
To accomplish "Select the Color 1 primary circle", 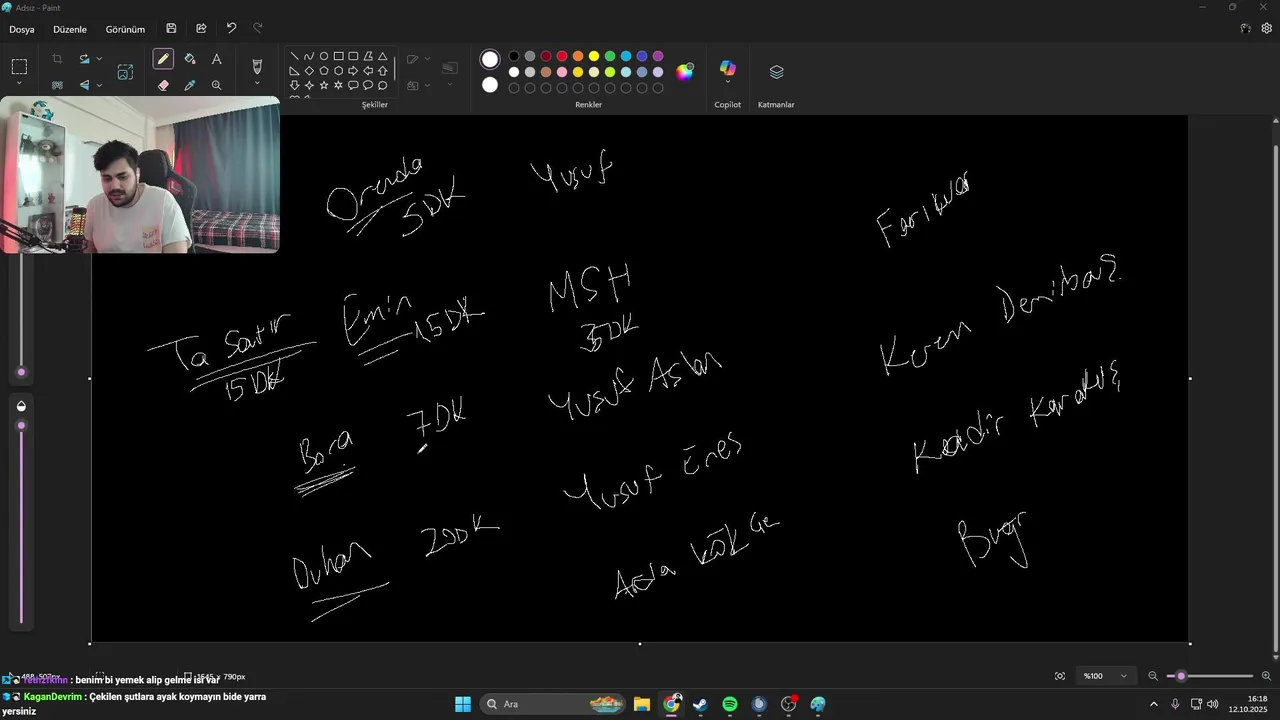I will click(x=490, y=59).
